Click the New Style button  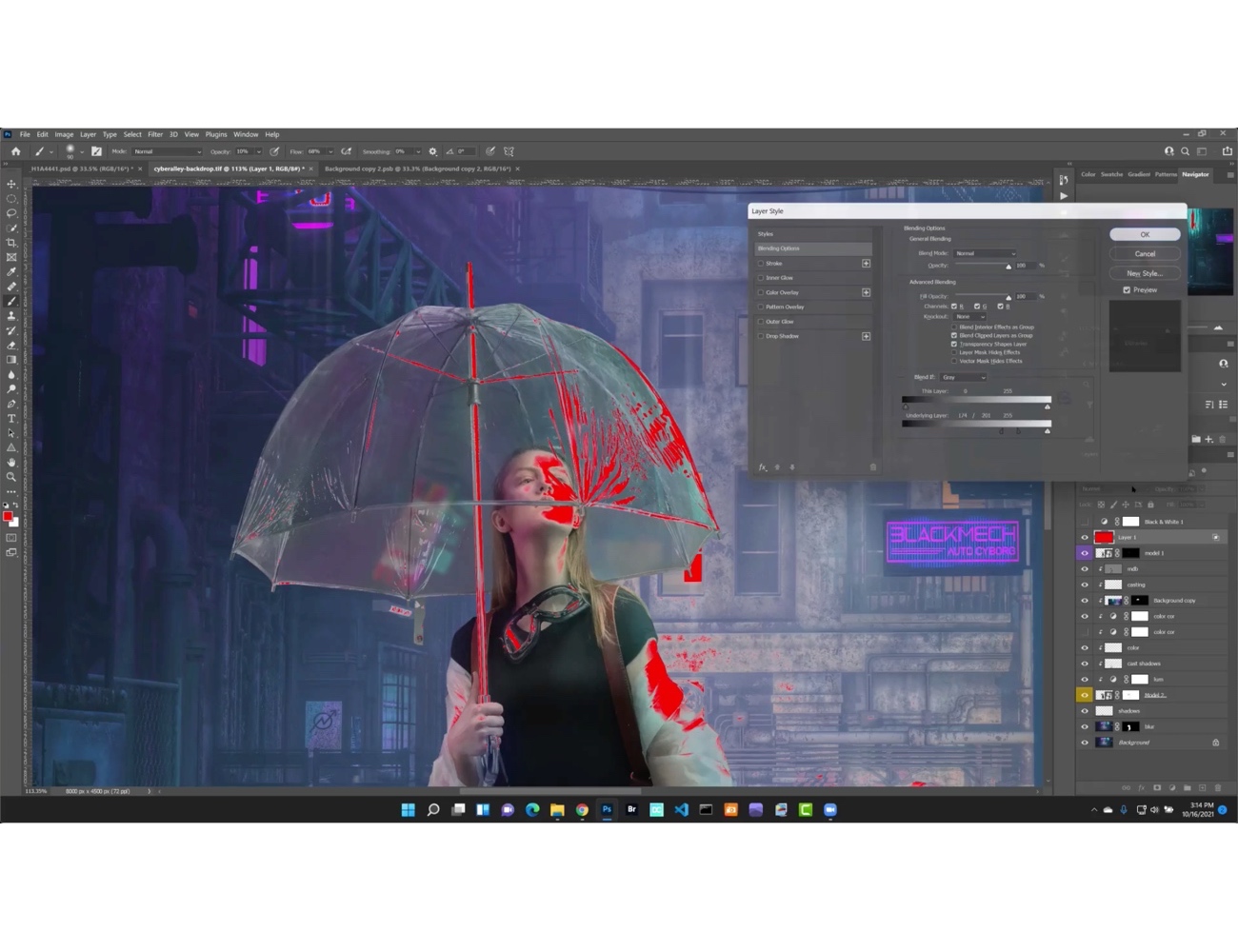click(1144, 273)
